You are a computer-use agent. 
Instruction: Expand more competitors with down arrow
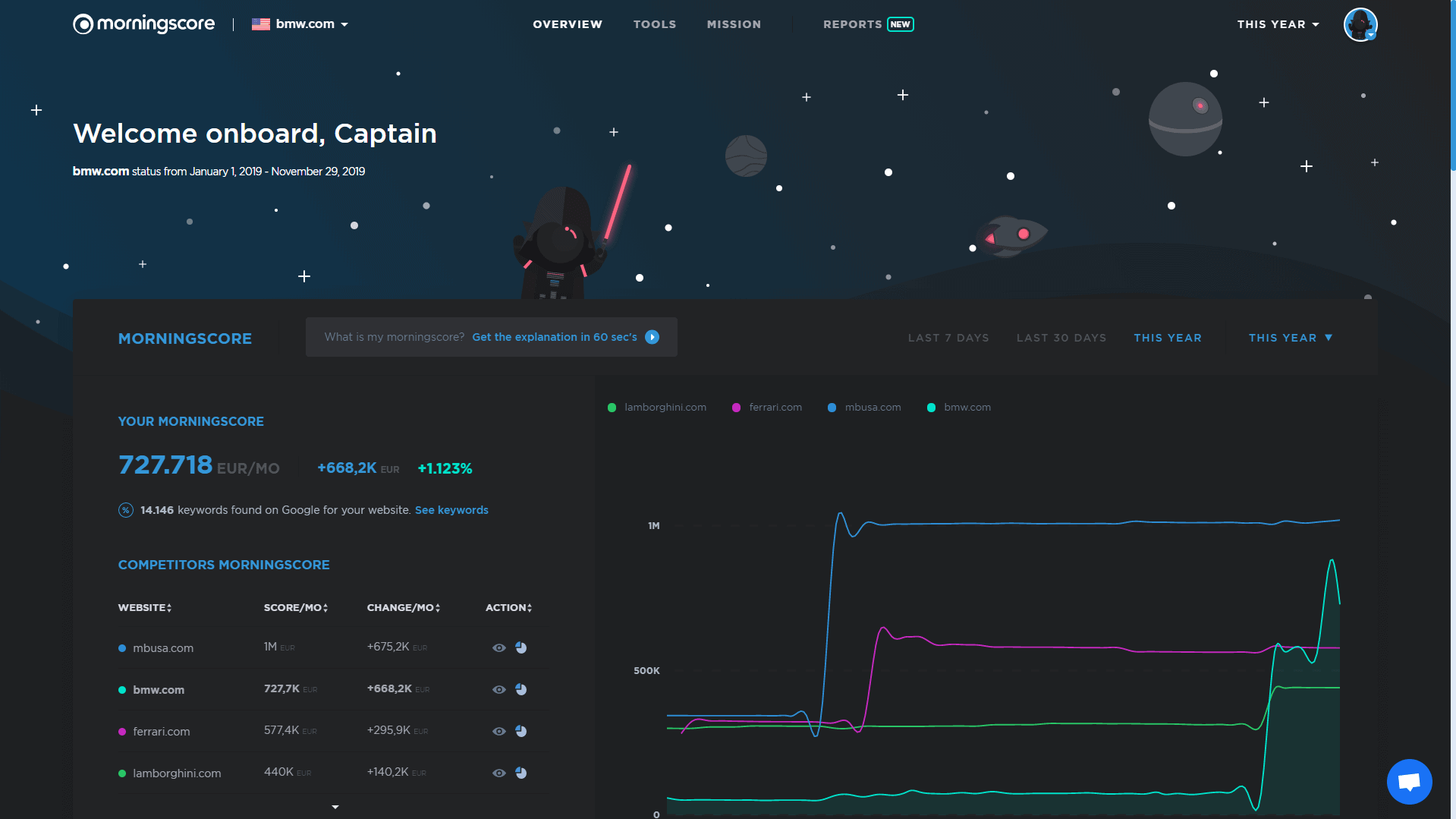pyautogui.click(x=335, y=807)
